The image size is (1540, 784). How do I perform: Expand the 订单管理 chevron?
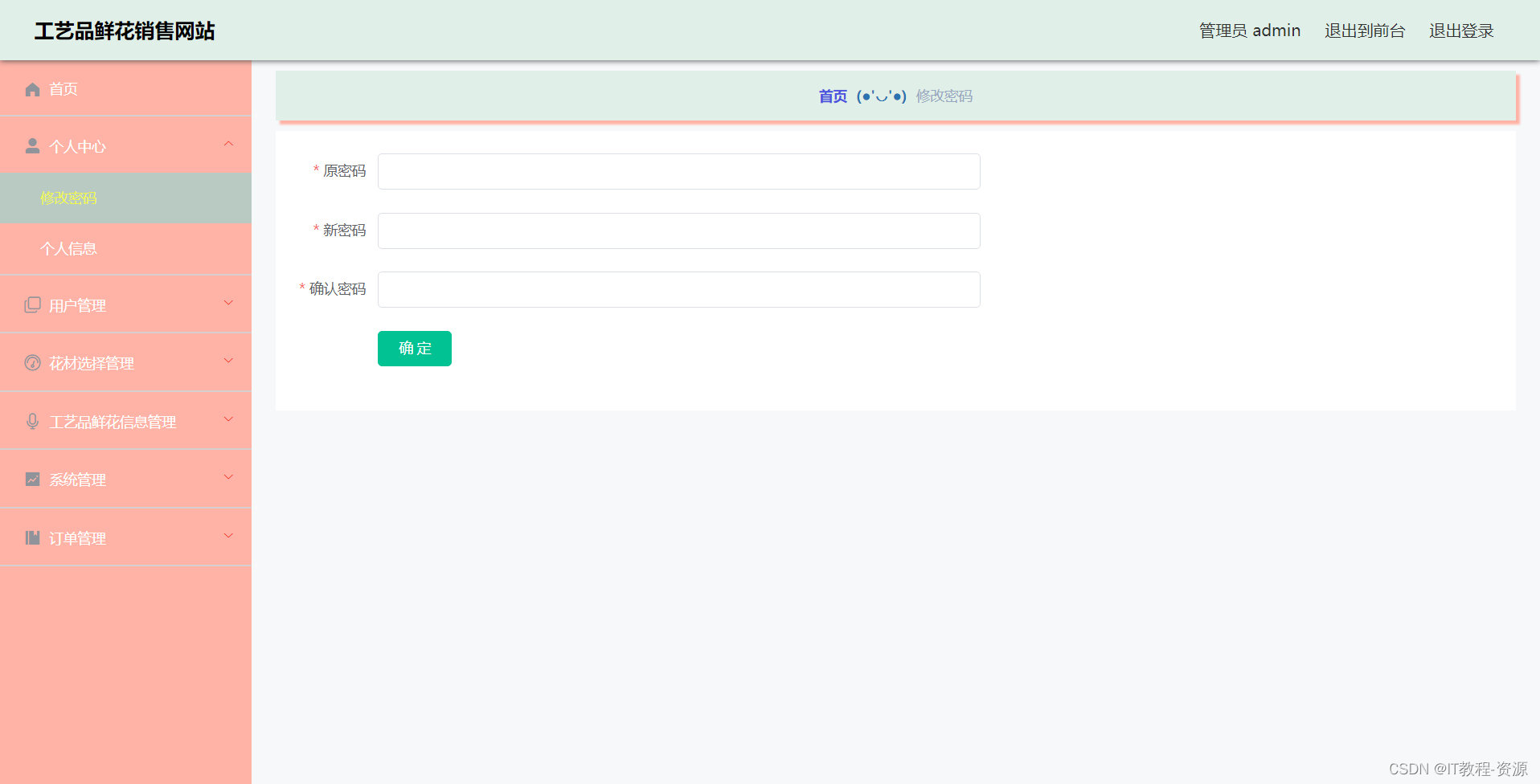coord(228,536)
